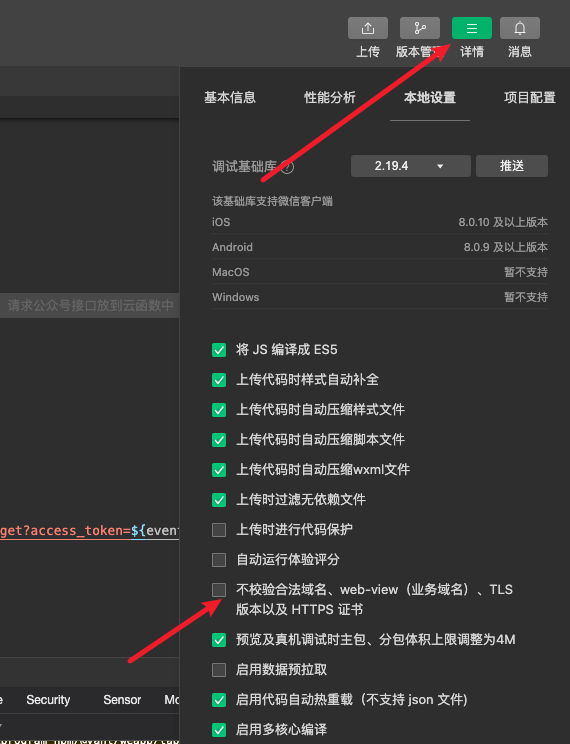Open the 2.19.4 base library dropdown
The image size is (570, 744).
[x=411, y=166]
